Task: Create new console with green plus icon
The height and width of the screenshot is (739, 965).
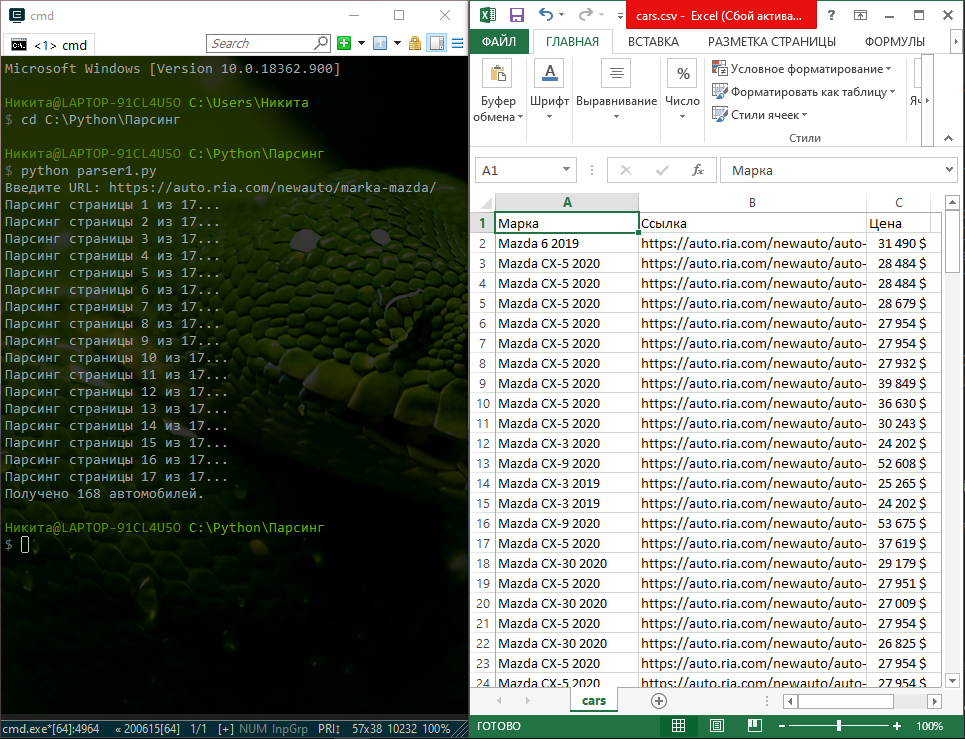Action: coord(344,43)
